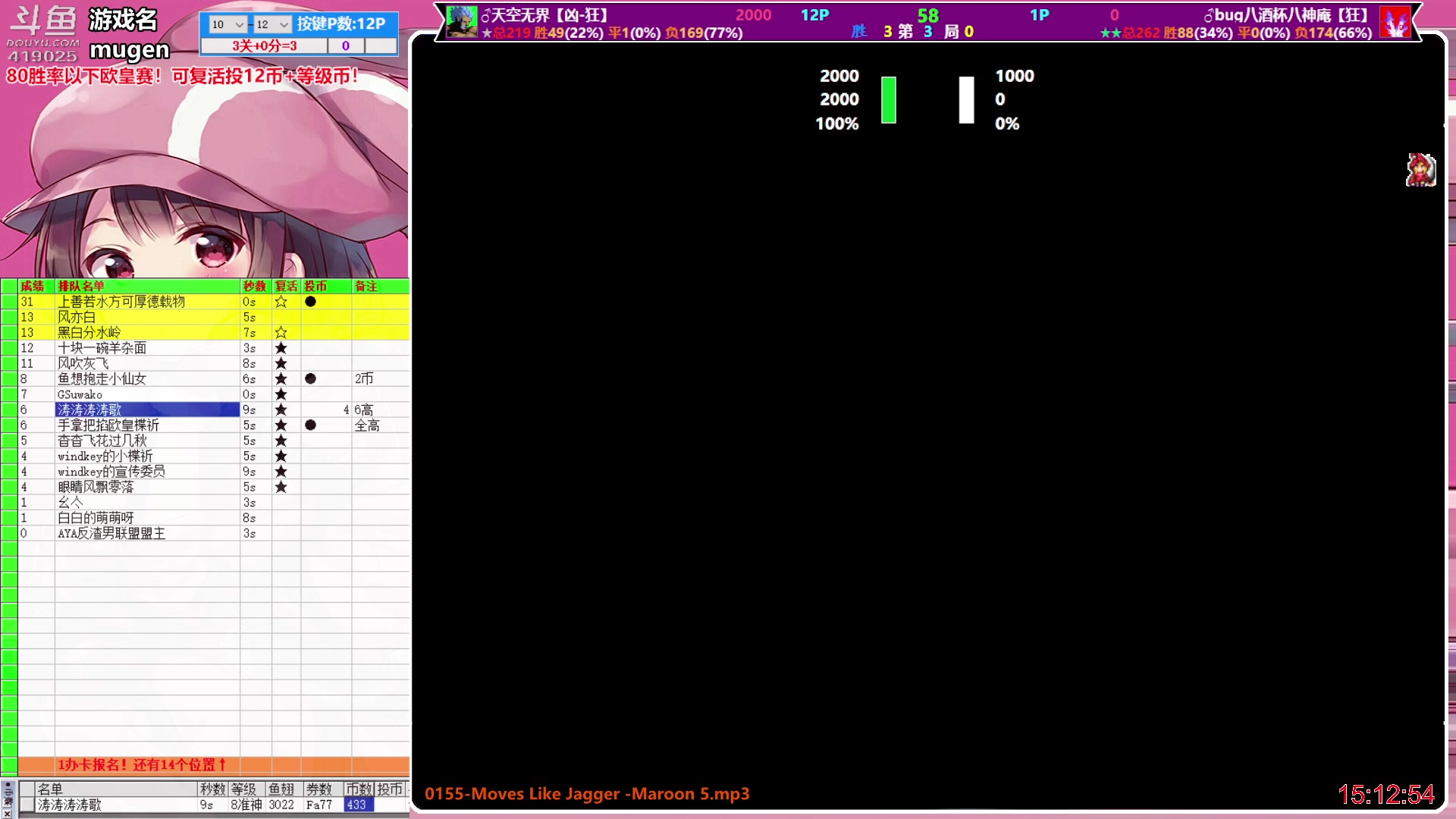Click the 按键P数:12P label
Screen dimensions: 1456x819
tap(341, 24)
